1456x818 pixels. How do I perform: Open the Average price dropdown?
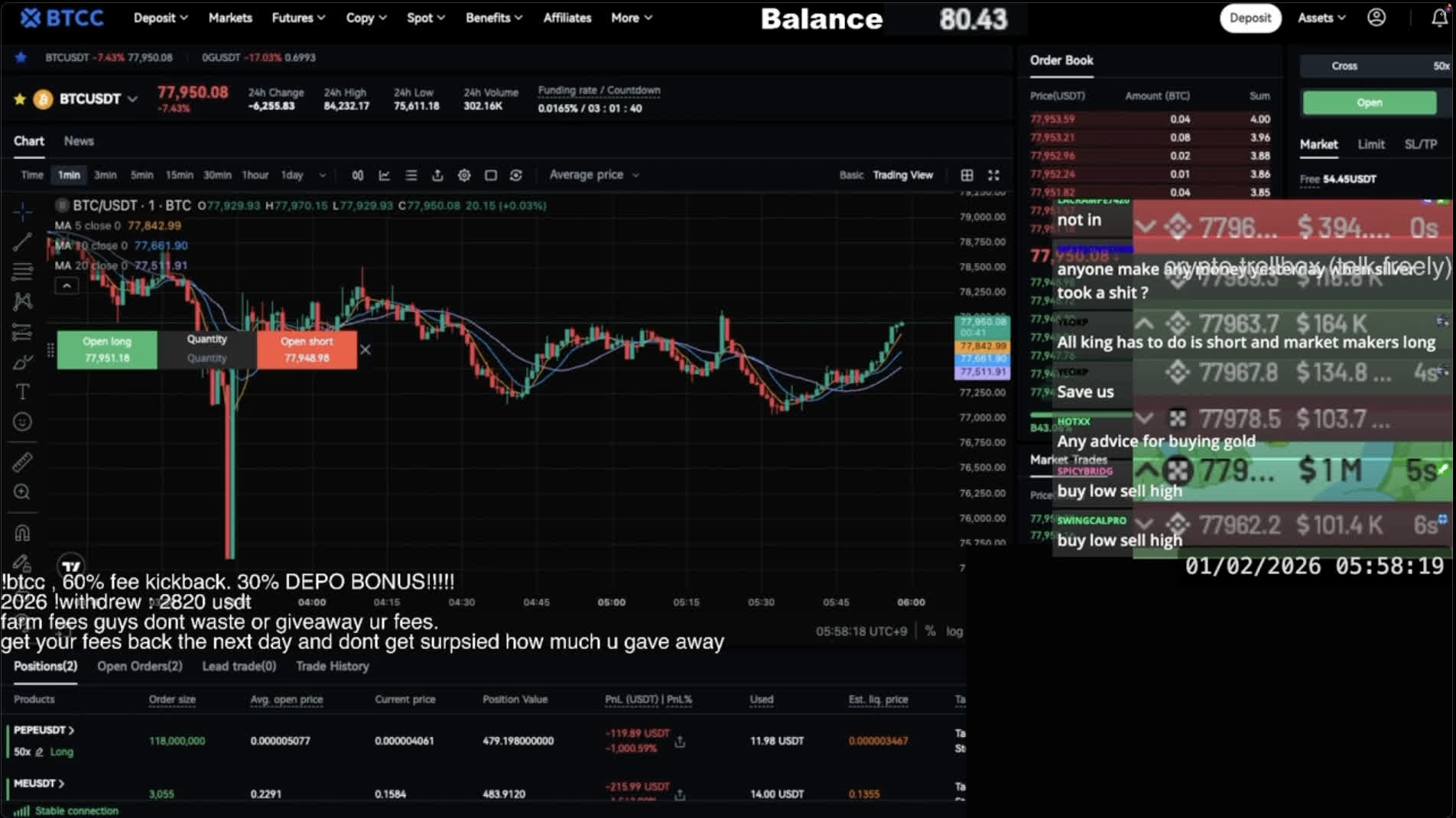(594, 175)
